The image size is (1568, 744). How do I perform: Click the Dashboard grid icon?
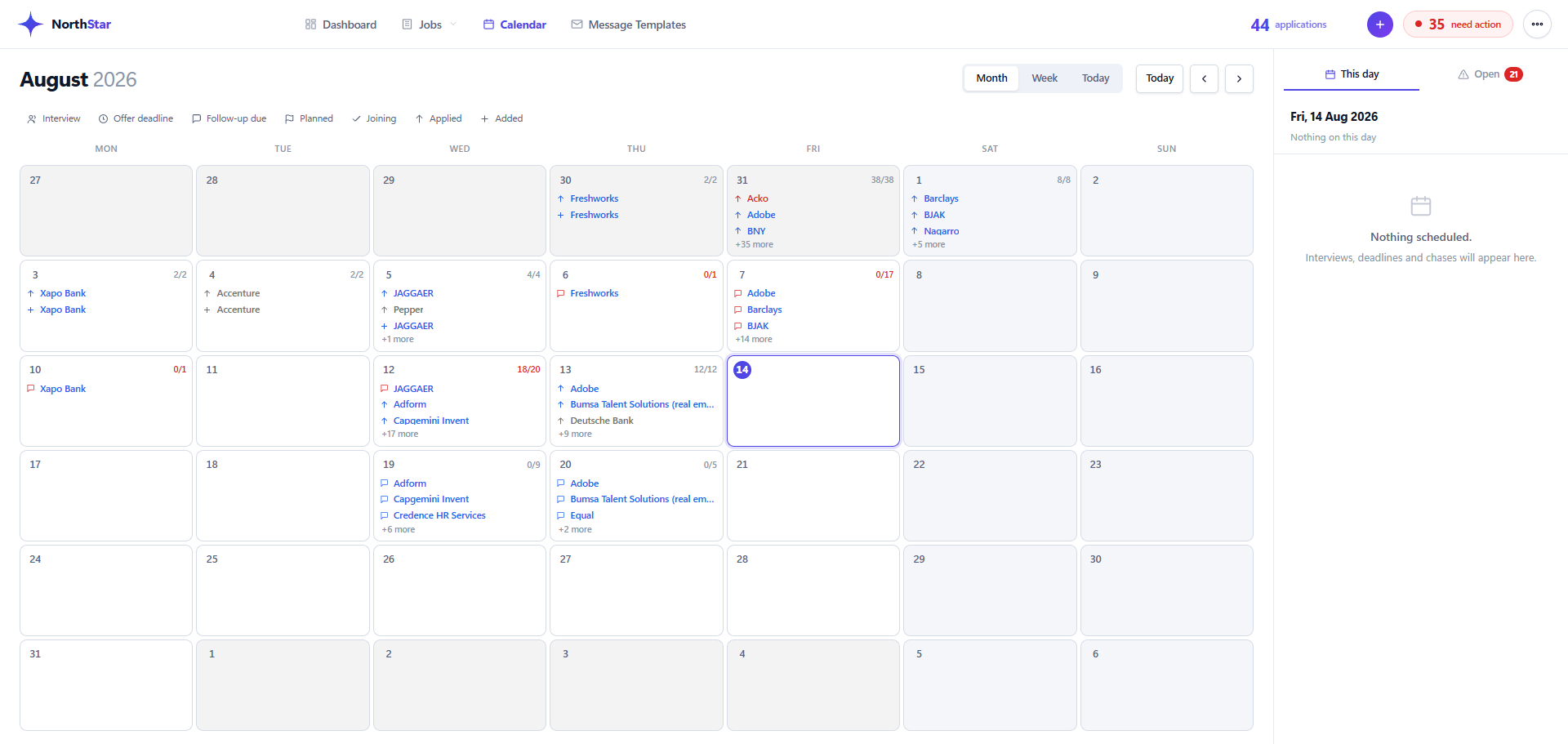click(x=310, y=25)
